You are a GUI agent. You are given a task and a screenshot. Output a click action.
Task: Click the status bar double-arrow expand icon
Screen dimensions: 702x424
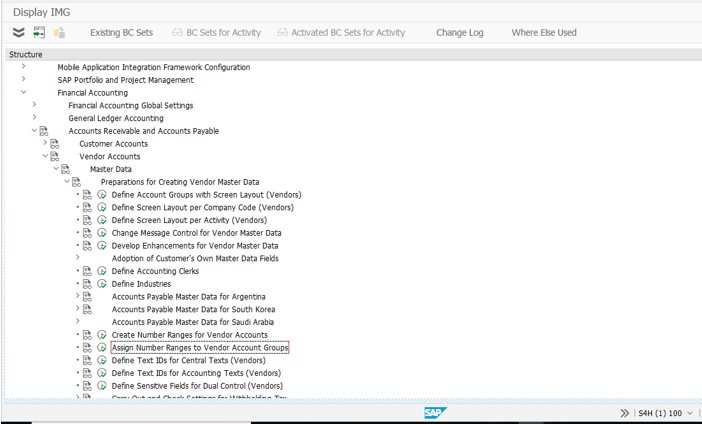[x=625, y=413]
